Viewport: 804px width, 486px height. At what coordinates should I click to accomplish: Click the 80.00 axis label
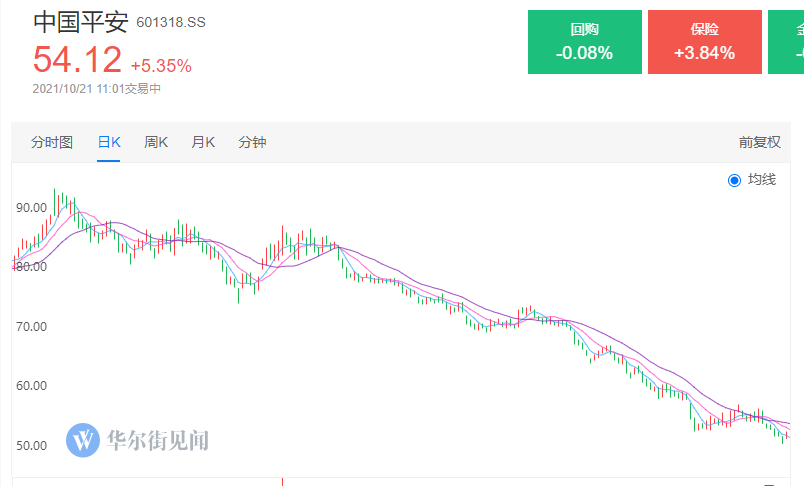click(31, 267)
